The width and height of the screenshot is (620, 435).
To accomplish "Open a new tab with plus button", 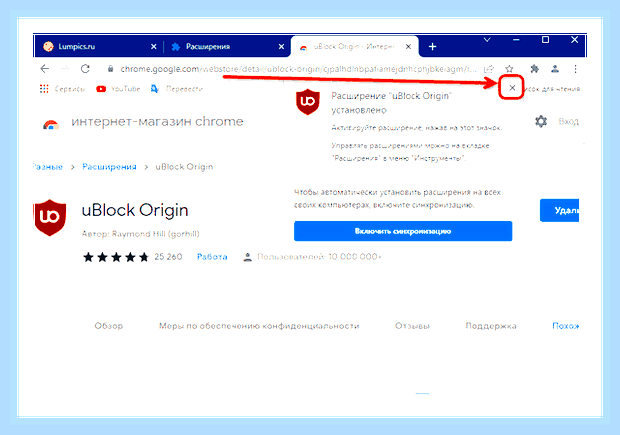I will [x=432, y=47].
